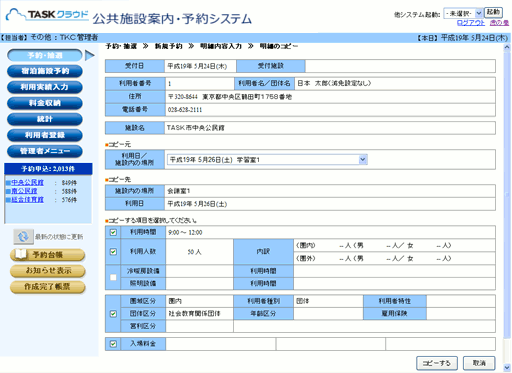Click the refresh icon beside 最新の状態に更新

coord(23,237)
